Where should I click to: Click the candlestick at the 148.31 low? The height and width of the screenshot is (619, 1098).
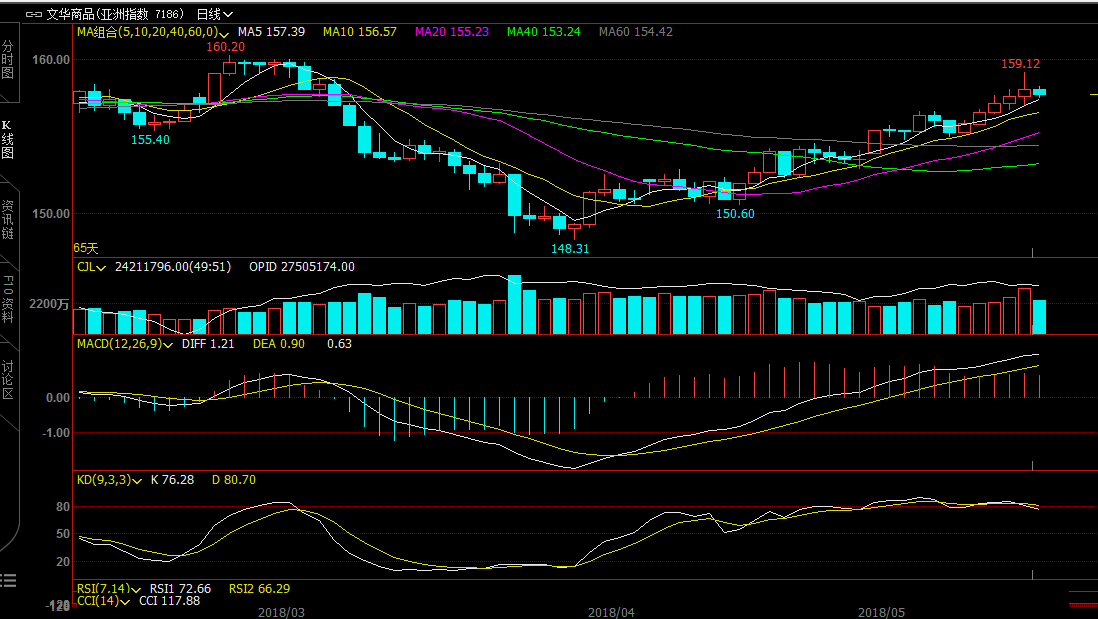pos(574,226)
